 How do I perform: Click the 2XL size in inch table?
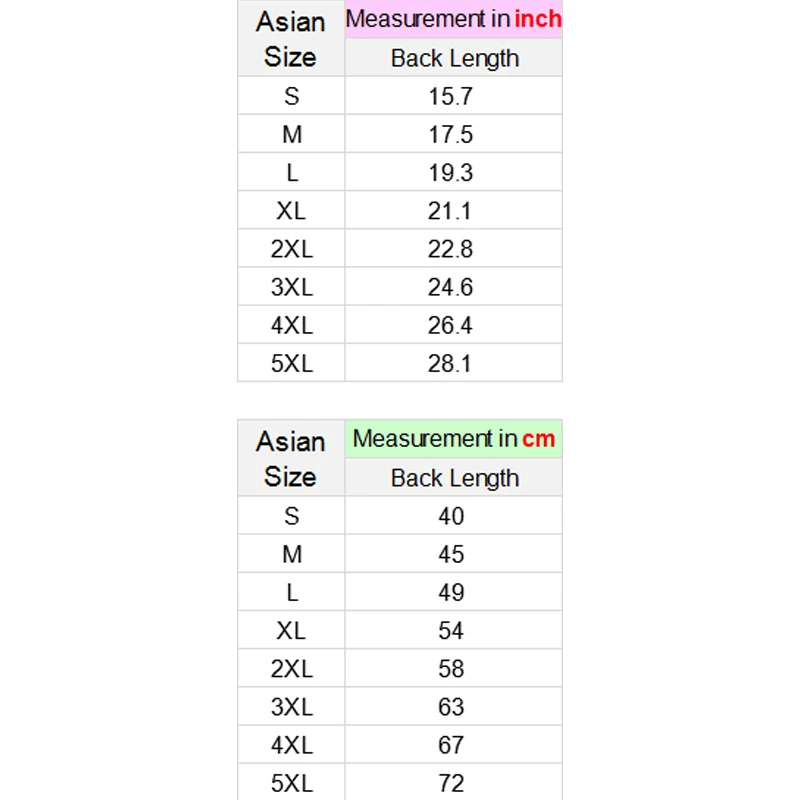click(x=291, y=249)
